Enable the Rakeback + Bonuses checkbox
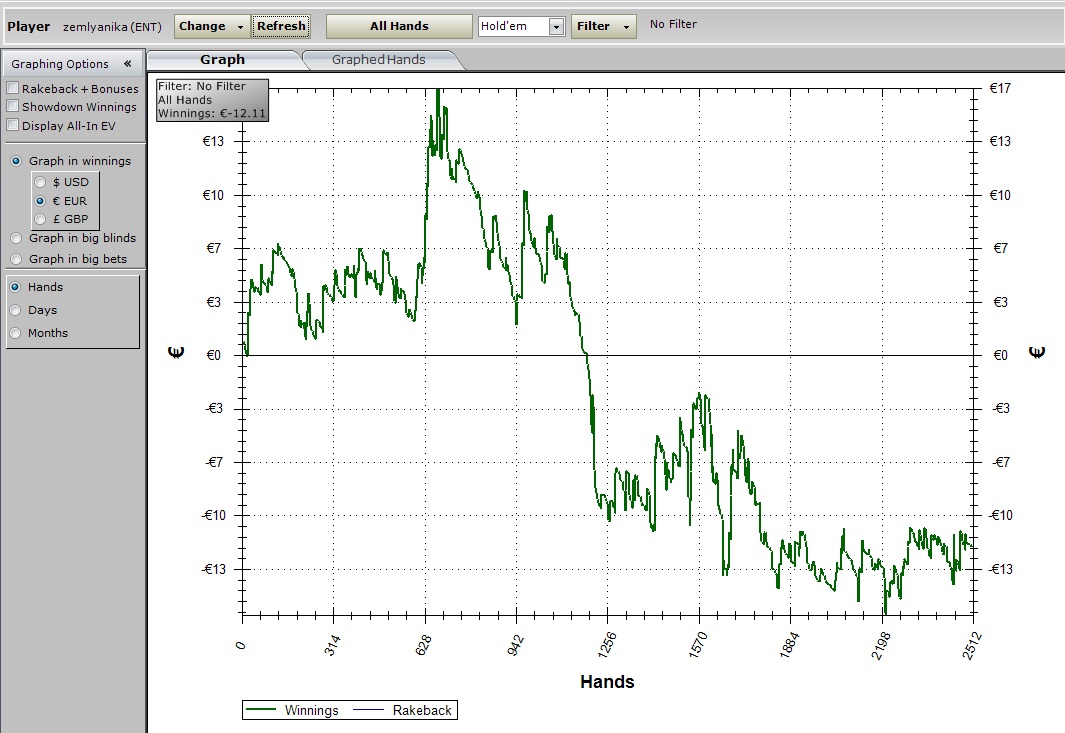 [13, 89]
